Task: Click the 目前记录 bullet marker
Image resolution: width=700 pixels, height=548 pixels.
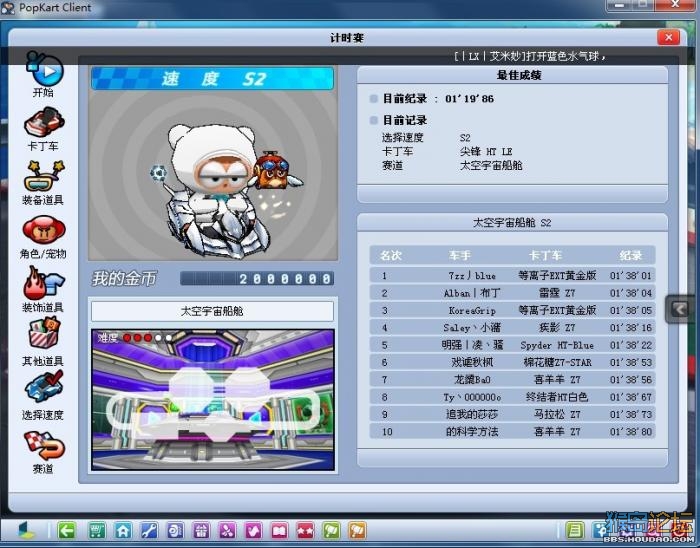Action: click(374, 120)
